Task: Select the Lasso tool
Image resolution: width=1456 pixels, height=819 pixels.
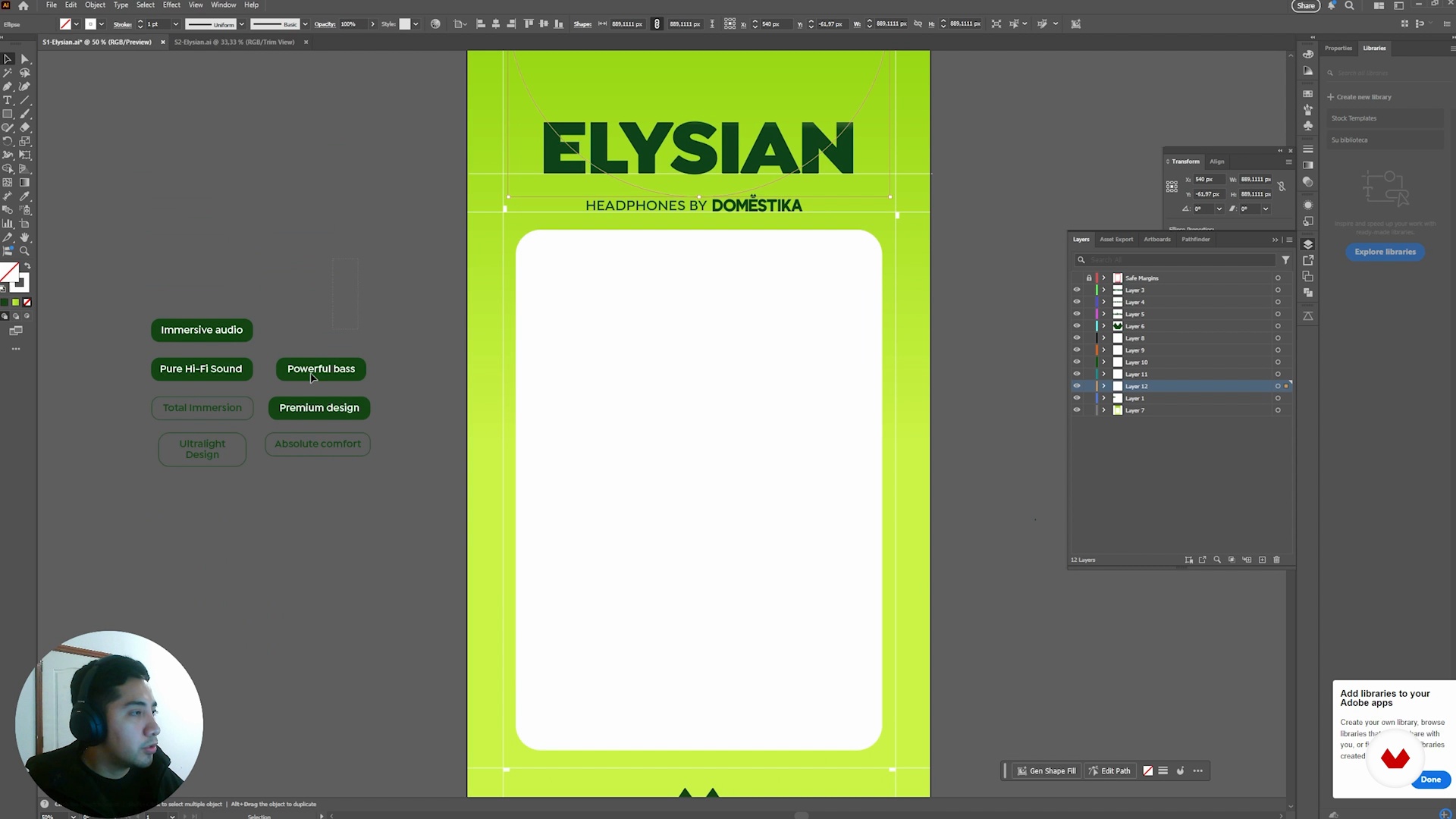Action: (x=24, y=73)
